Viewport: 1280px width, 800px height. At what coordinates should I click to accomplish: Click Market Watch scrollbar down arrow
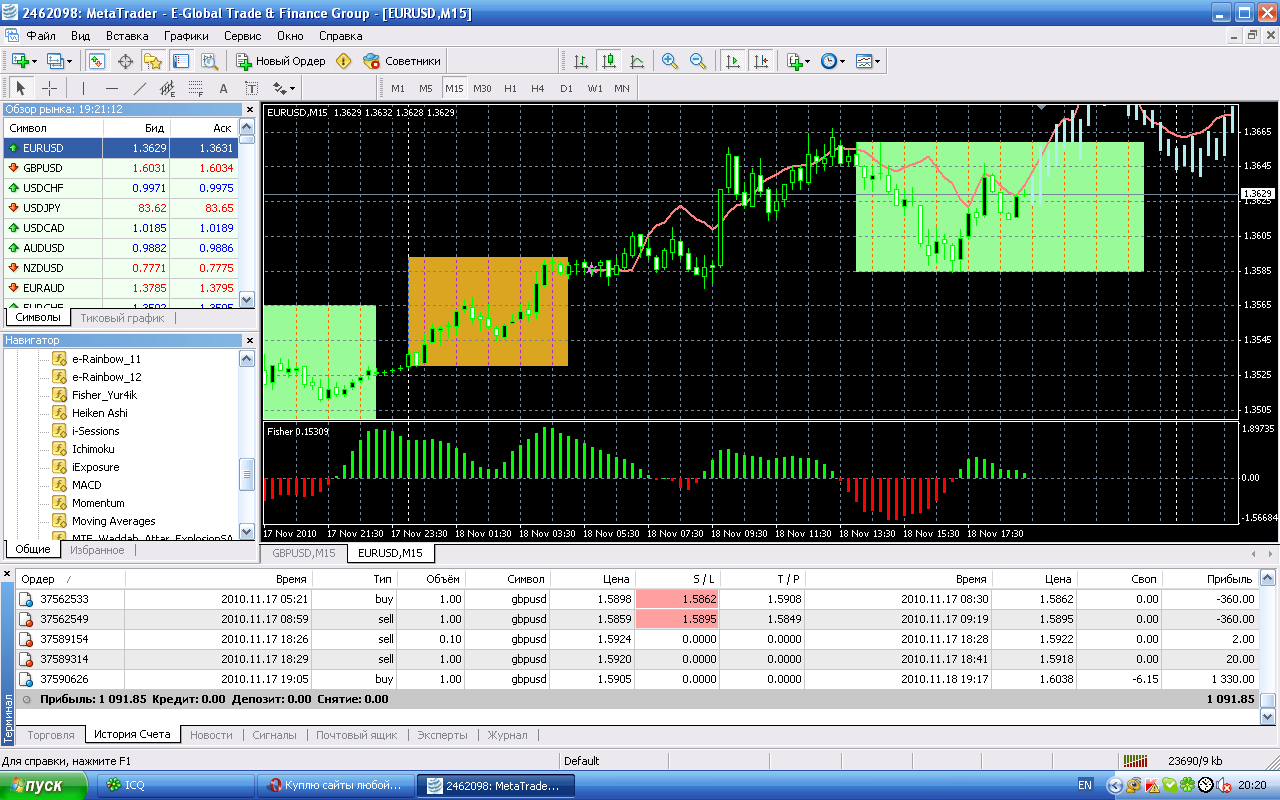pyautogui.click(x=247, y=299)
